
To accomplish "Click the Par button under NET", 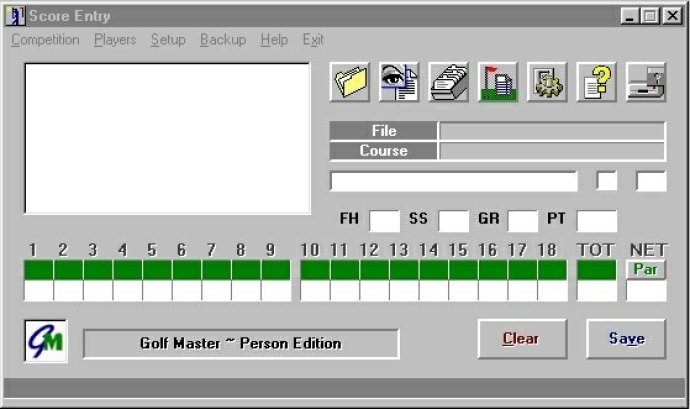I will click(646, 269).
